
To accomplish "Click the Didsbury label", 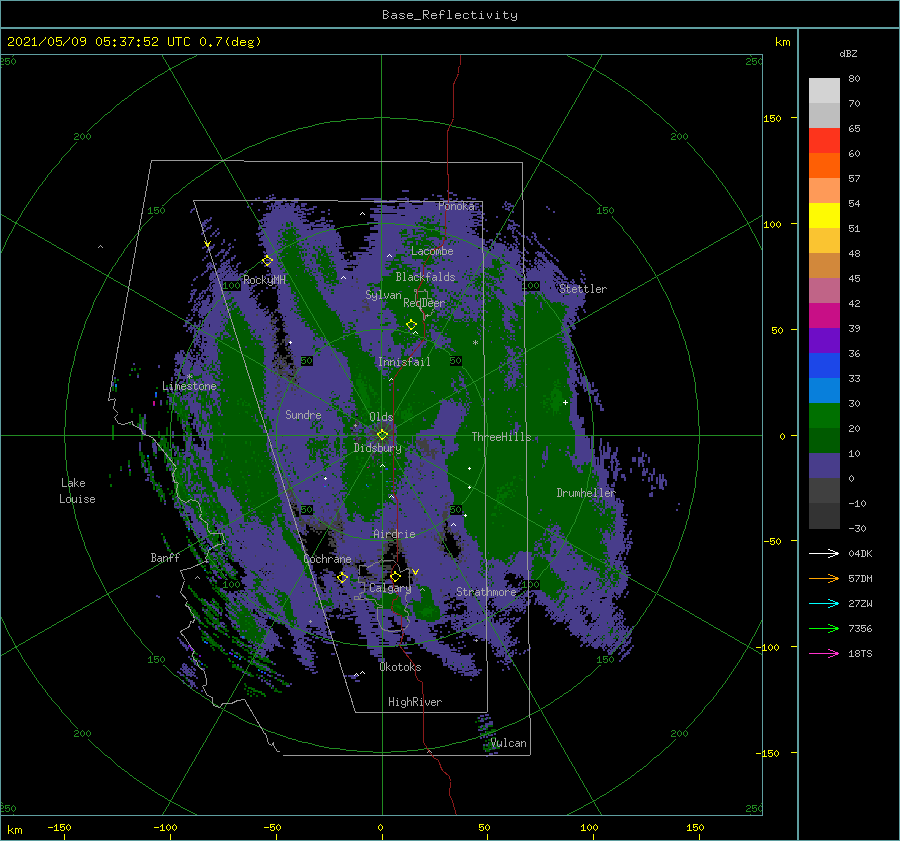I will point(378,448).
